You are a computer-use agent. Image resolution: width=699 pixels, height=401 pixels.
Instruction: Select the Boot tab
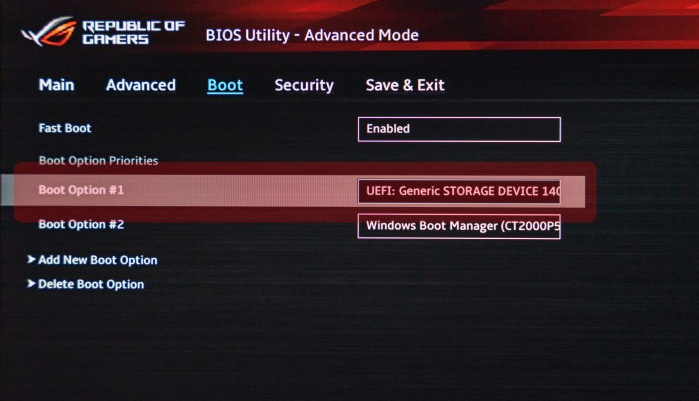[x=225, y=85]
